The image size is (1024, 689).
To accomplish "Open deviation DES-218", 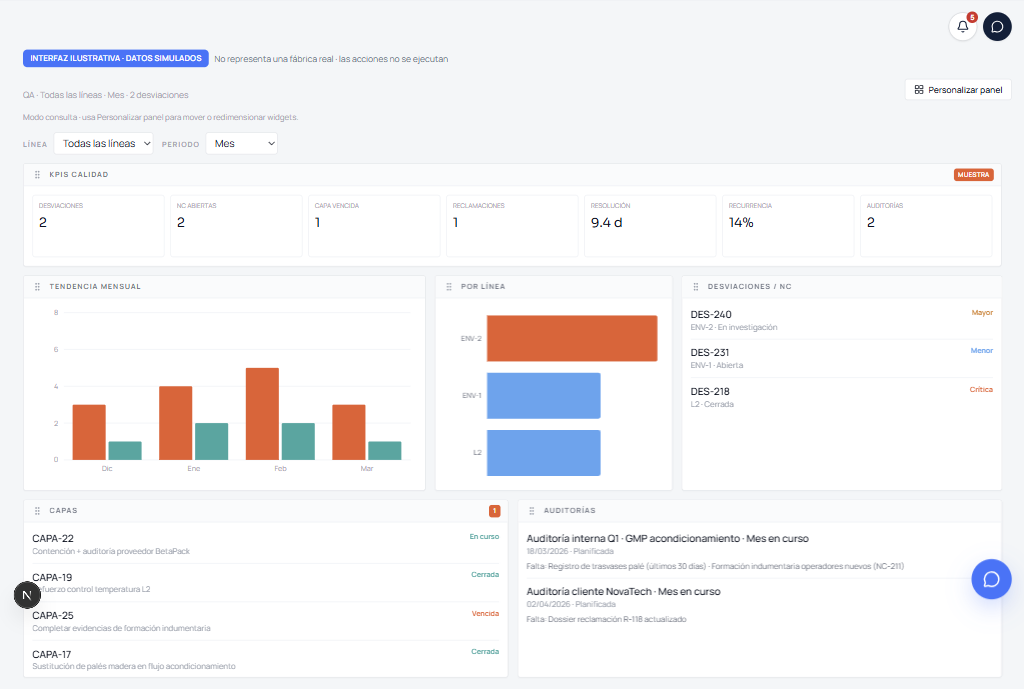I will pyautogui.click(x=842, y=397).
